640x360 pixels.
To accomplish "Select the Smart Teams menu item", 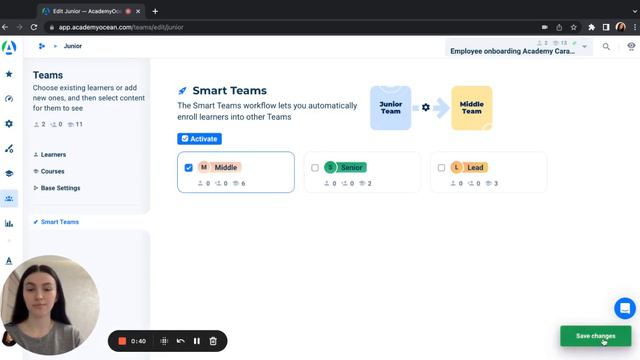I will pyautogui.click(x=56, y=222).
